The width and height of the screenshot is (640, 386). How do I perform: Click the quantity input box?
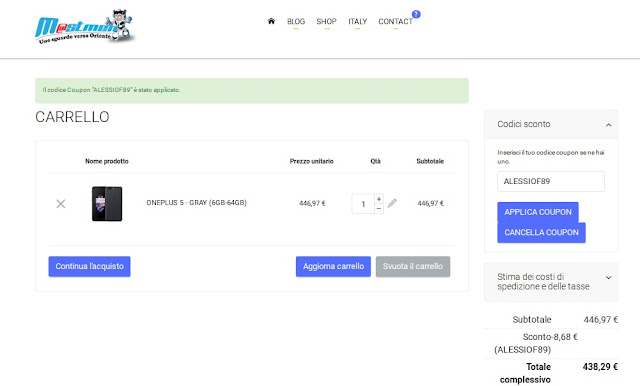tap(363, 204)
